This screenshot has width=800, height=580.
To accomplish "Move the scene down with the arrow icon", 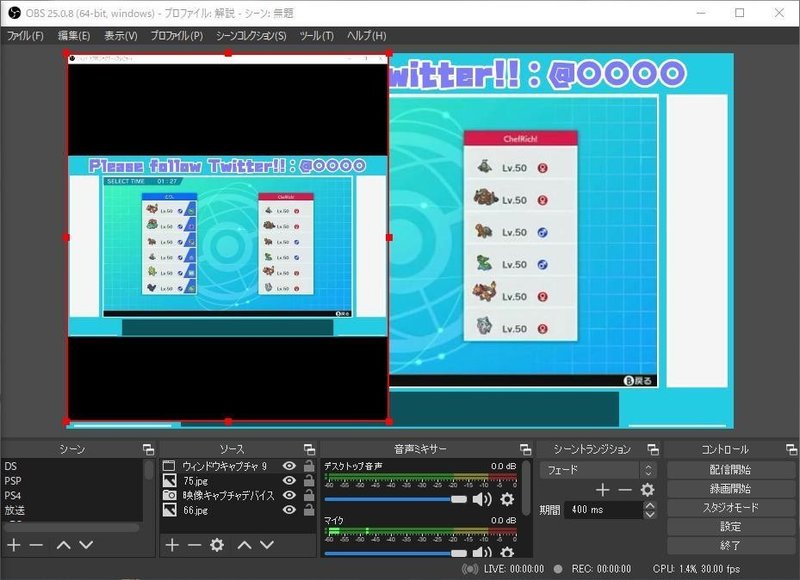I will [86, 545].
